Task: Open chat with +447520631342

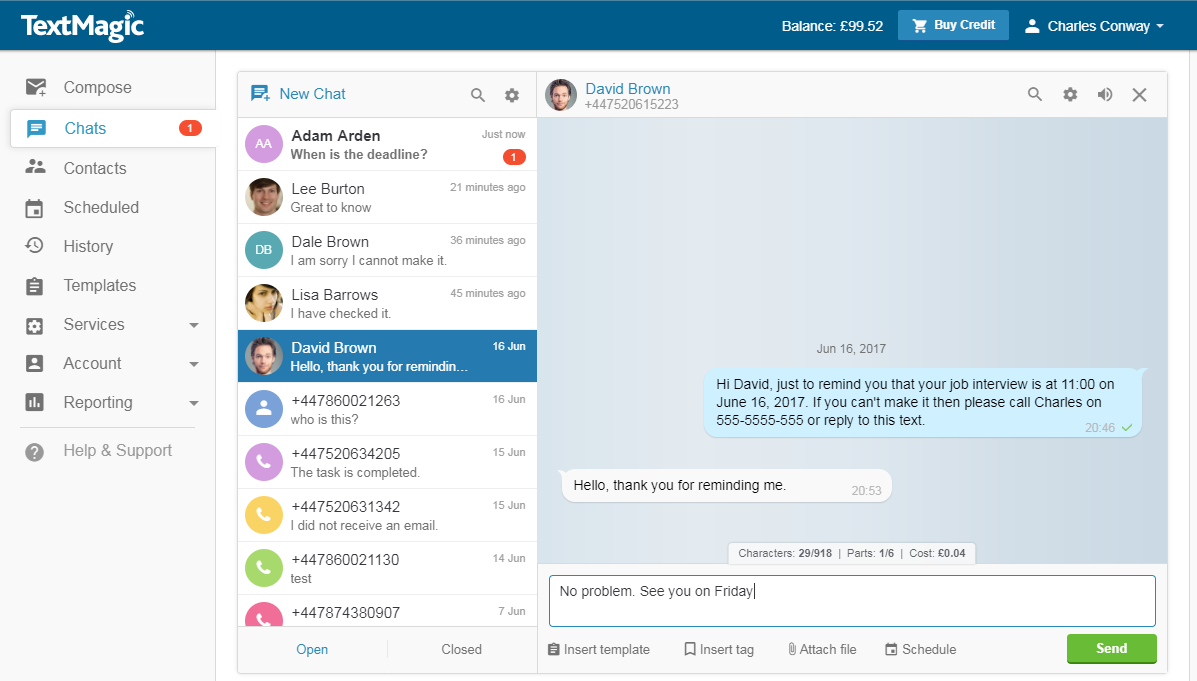Action: click(x=387, y=515)
